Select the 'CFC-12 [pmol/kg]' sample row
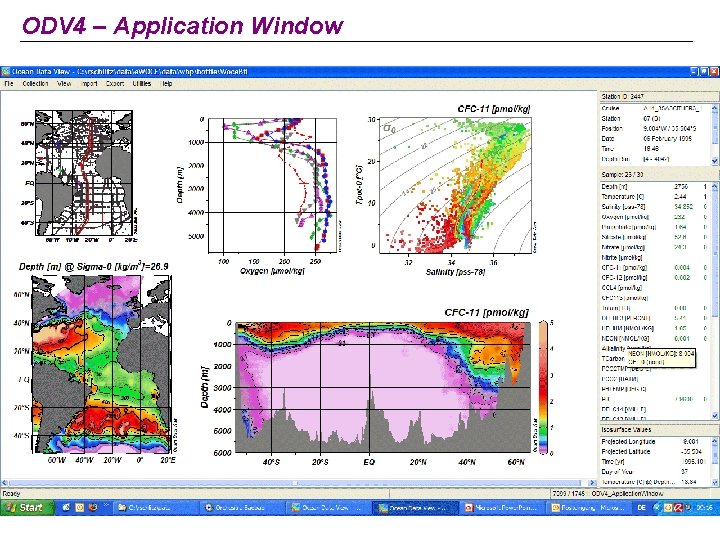The height and width of the screenshot is (540, 720). 655,277
